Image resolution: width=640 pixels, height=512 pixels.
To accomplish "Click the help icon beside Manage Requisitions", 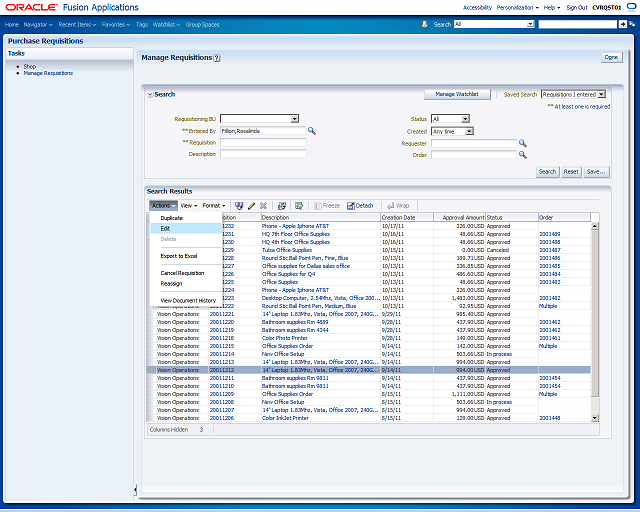I will [x=217, y=58].
